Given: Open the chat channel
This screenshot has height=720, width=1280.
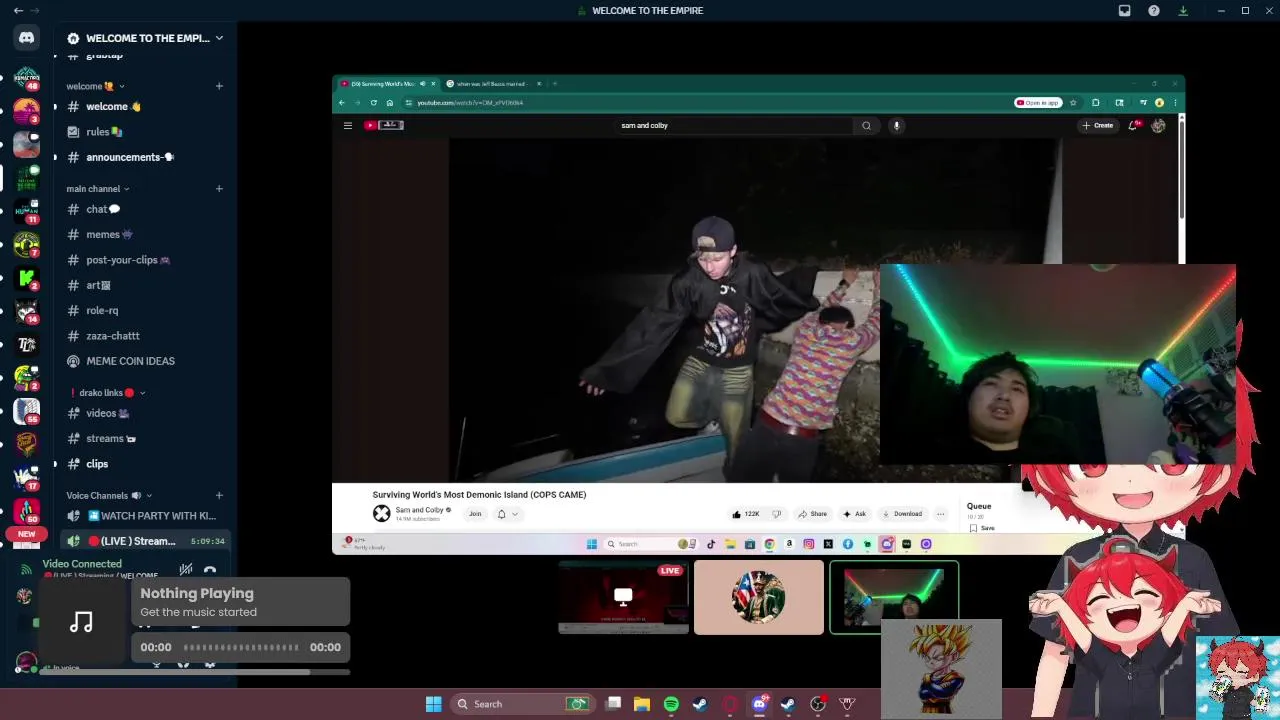Looking at the screenshot, I should click(145, 209).
